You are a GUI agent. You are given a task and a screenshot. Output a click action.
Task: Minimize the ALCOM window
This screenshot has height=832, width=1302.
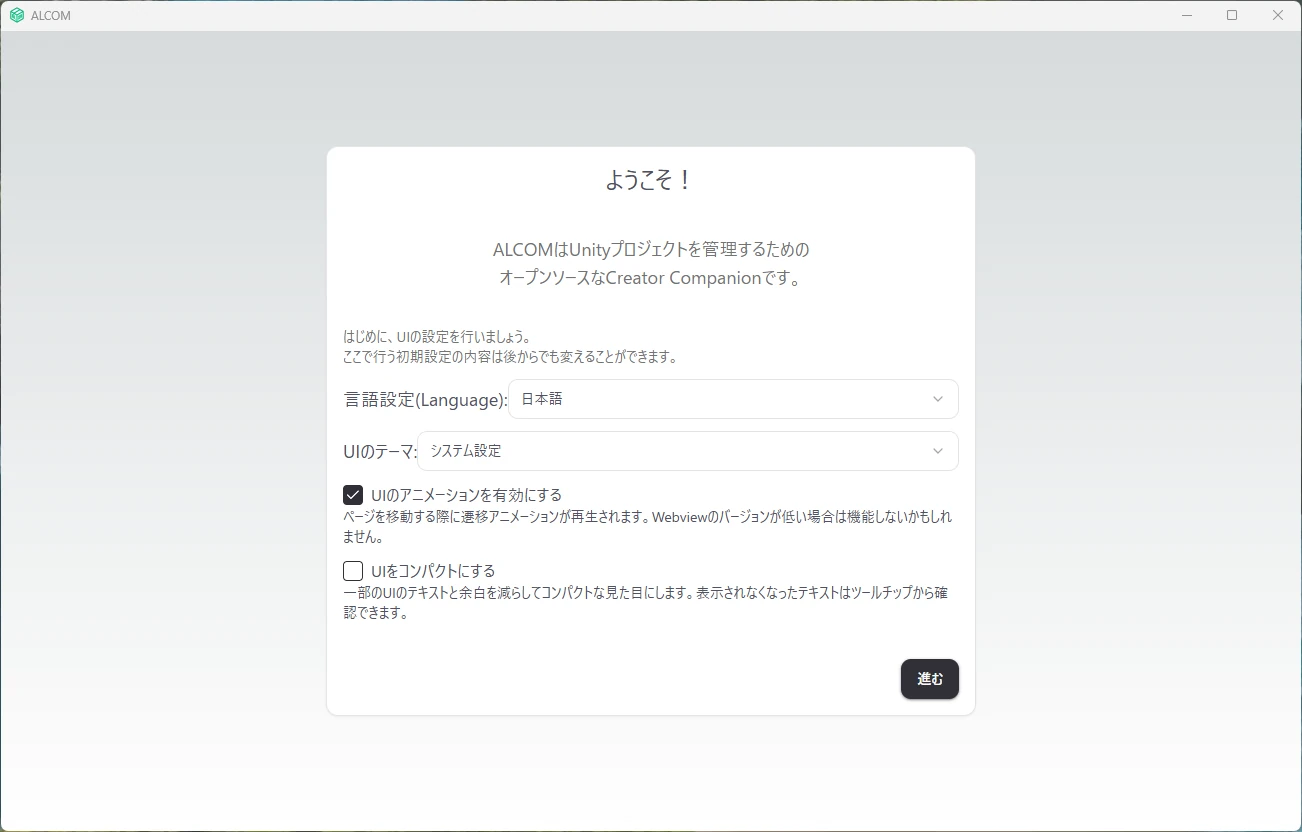1187,15
